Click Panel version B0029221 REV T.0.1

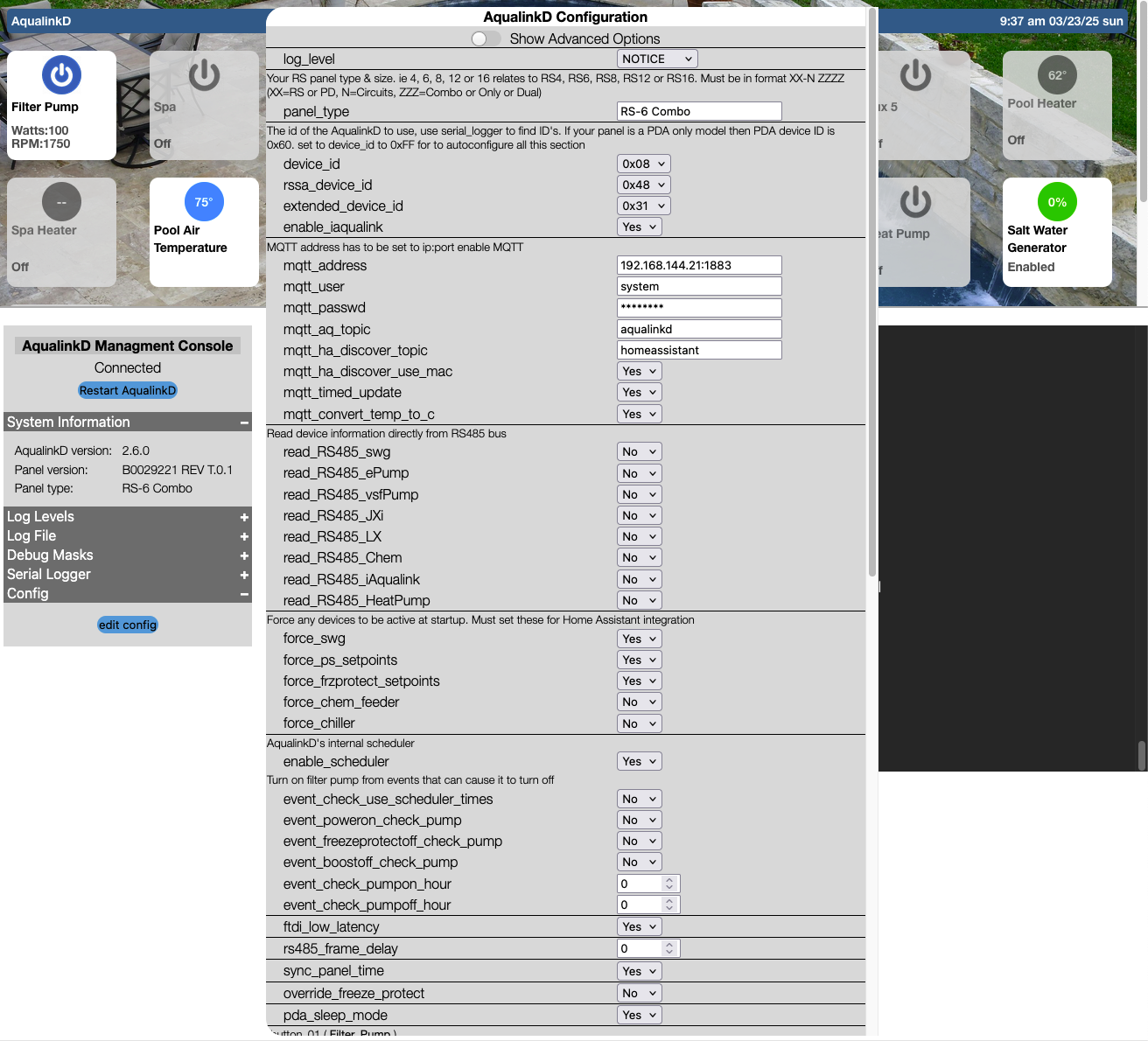click(178, 470)
